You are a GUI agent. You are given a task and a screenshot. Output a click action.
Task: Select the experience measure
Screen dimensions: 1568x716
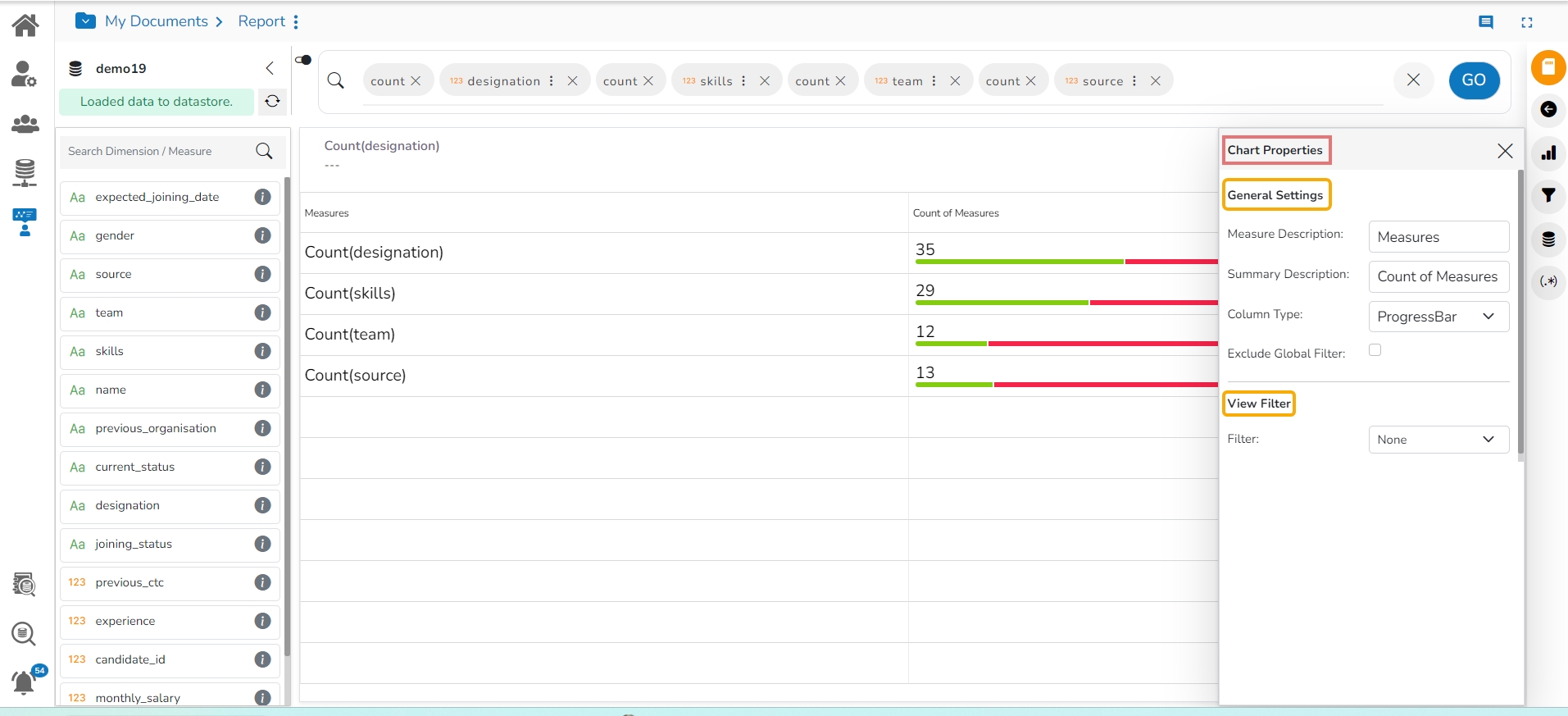170,621
